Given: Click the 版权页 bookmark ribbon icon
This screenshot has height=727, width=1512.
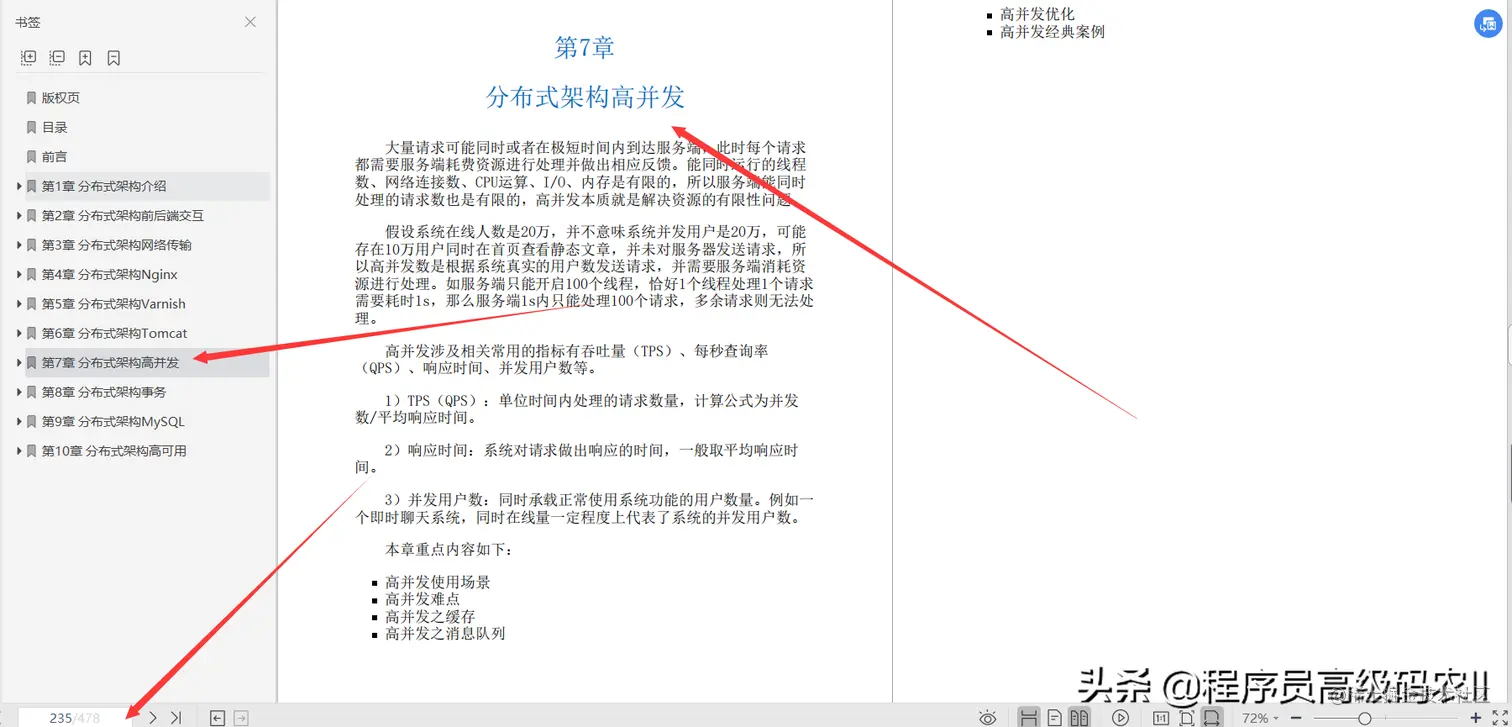Looking at the screenshot, I should [x=32, y=98].
